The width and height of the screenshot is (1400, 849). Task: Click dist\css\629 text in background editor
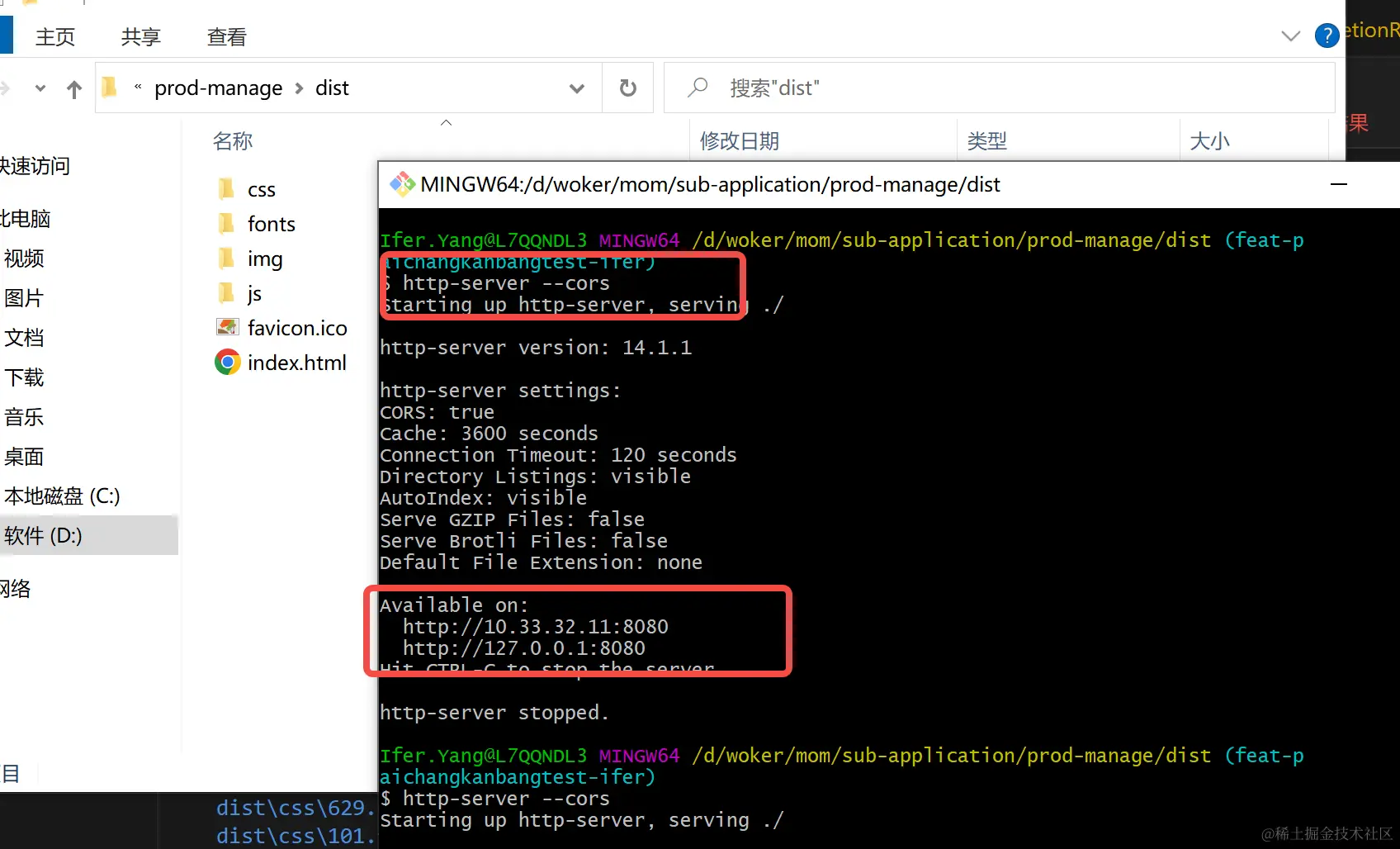point(296,808)
